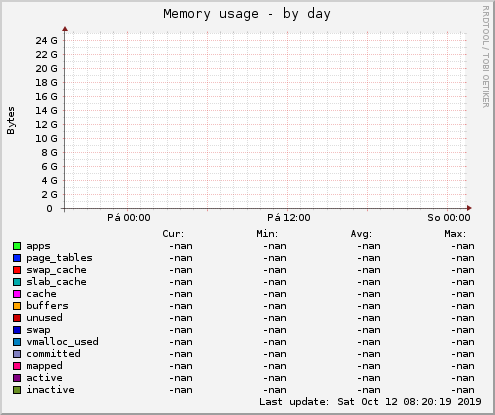Click the dark red unused legend swatch
The height and width of the screenshot is (415, 495).
[x=17, y=318]
